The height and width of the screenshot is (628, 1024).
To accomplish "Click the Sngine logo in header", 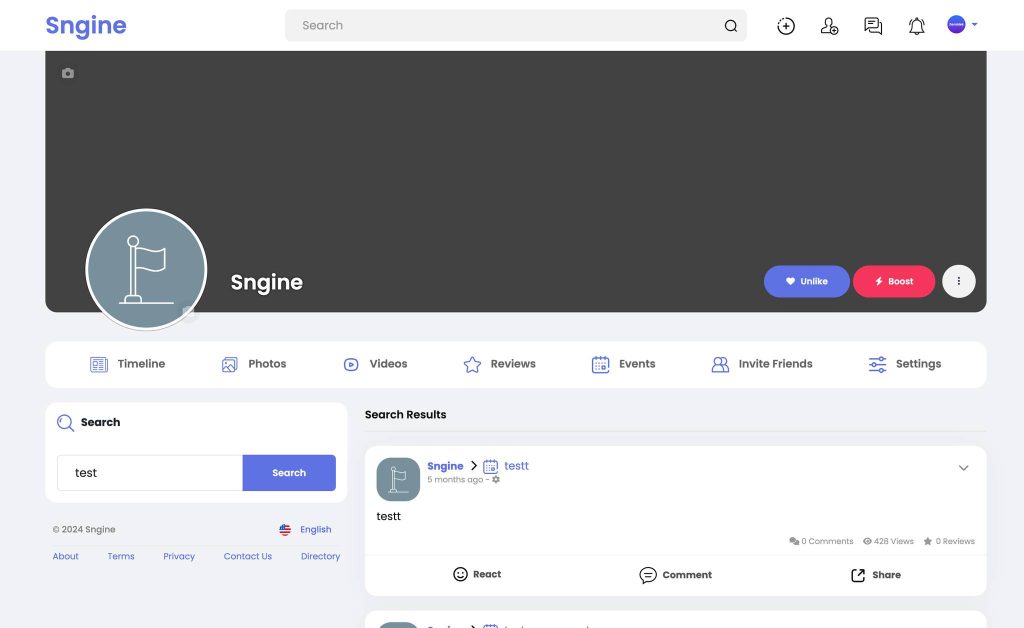I will [86, 25].
